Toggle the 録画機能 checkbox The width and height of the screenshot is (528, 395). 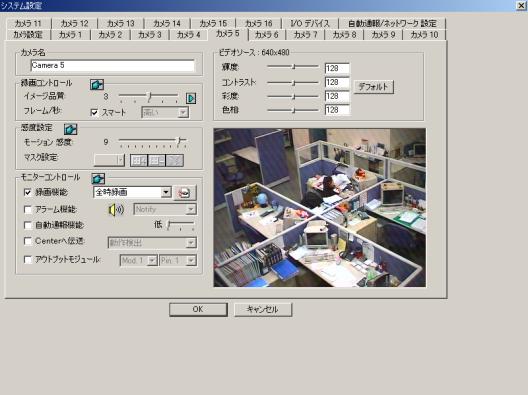28,193
